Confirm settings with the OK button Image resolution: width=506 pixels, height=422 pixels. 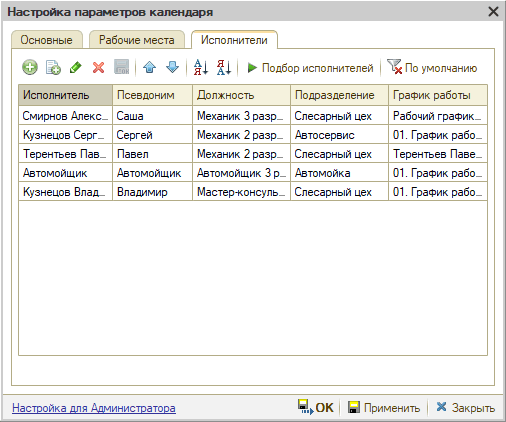pos(315,407)
